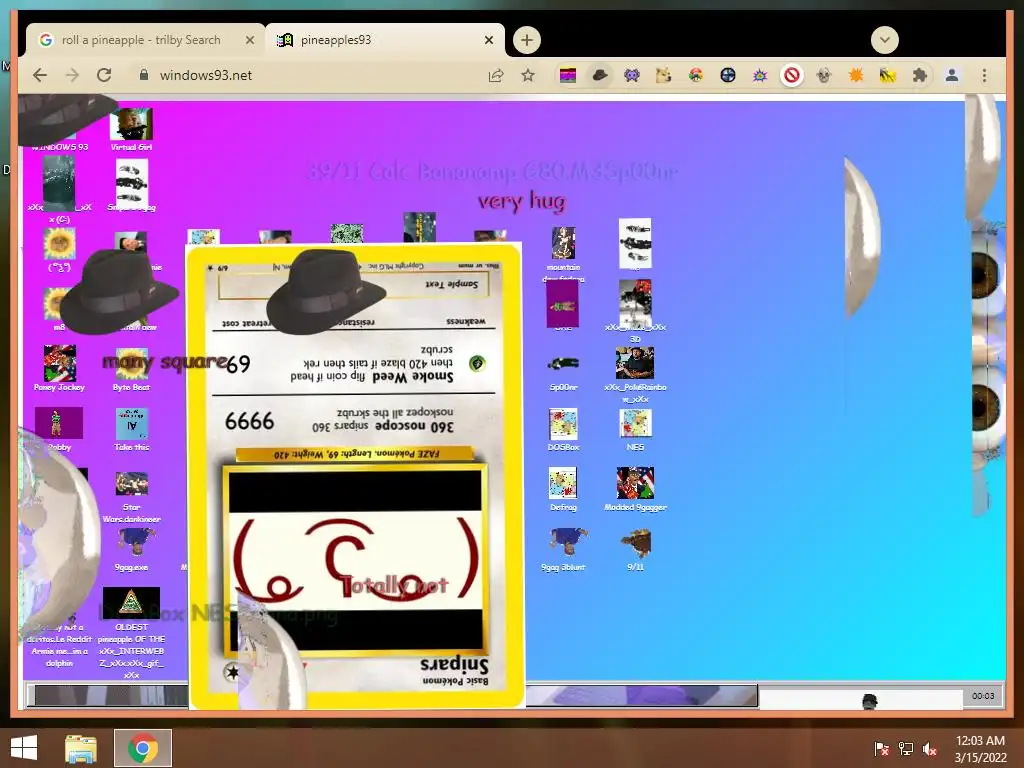Toggle the muted volume tray icon

[930, 749]
